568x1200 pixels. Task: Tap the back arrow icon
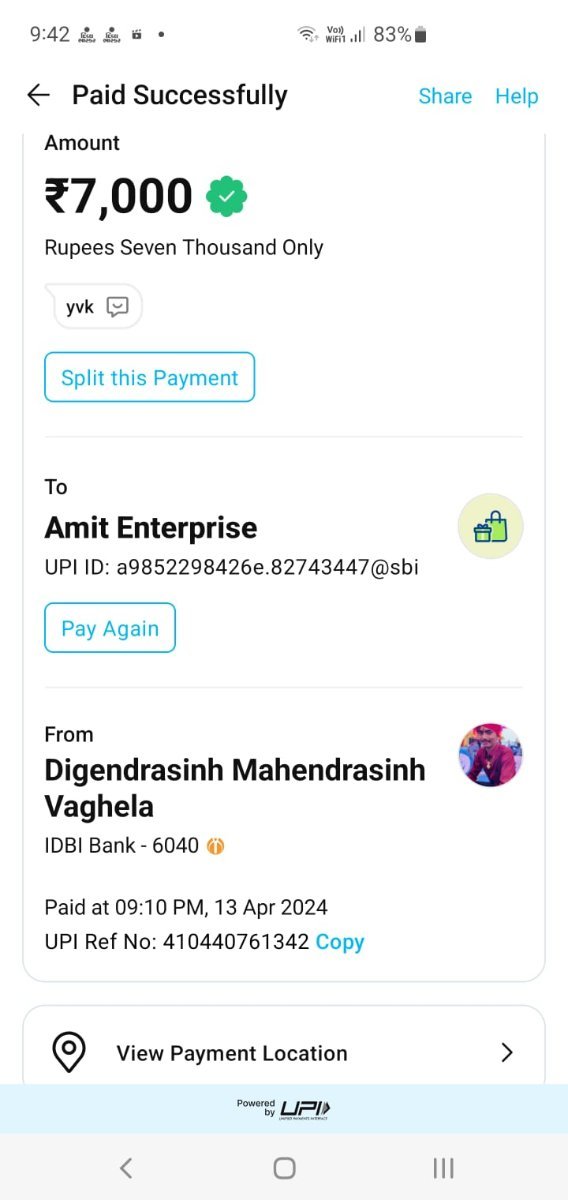38,95
